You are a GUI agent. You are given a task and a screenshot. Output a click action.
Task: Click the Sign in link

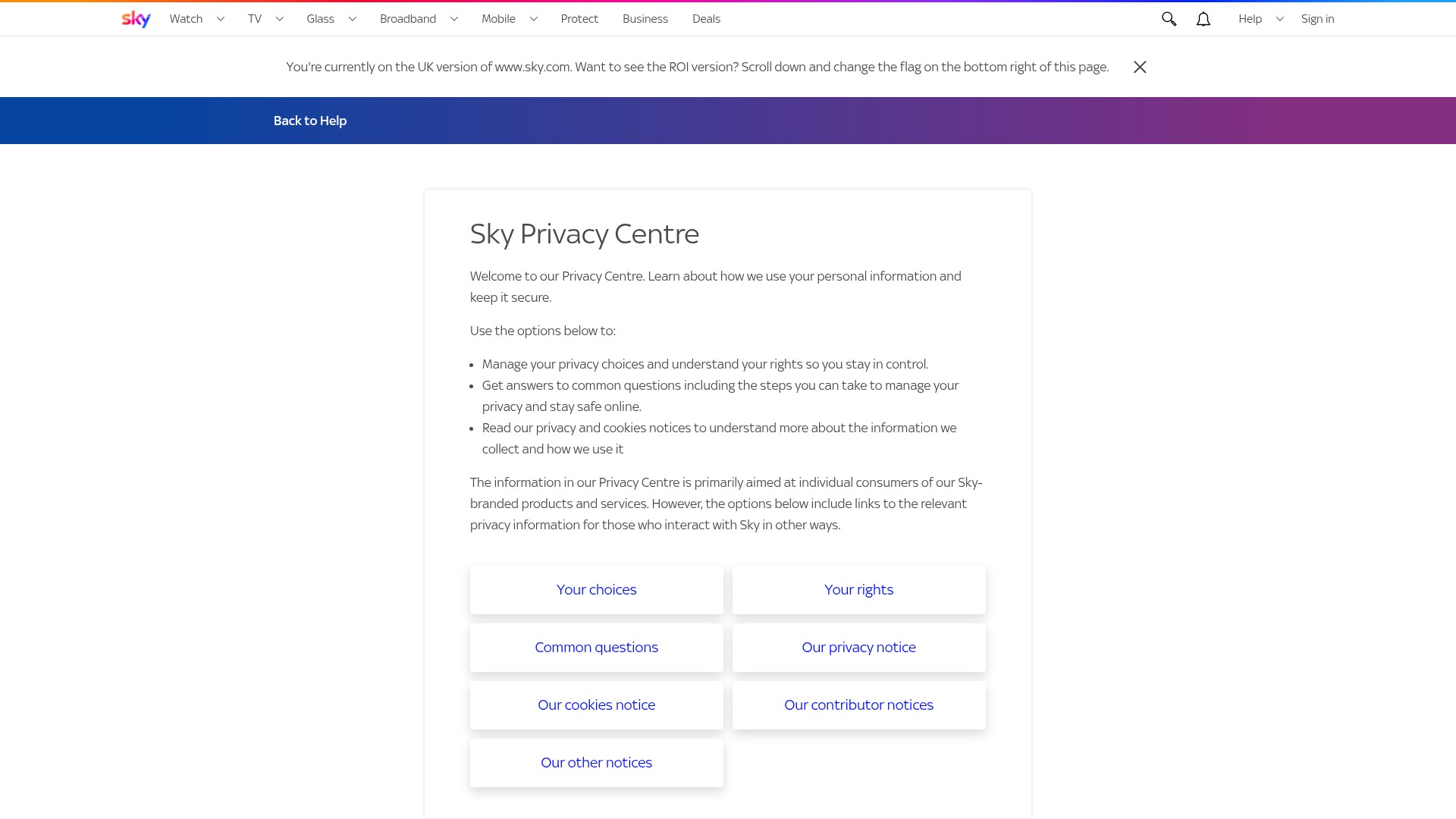[1317, 19]
